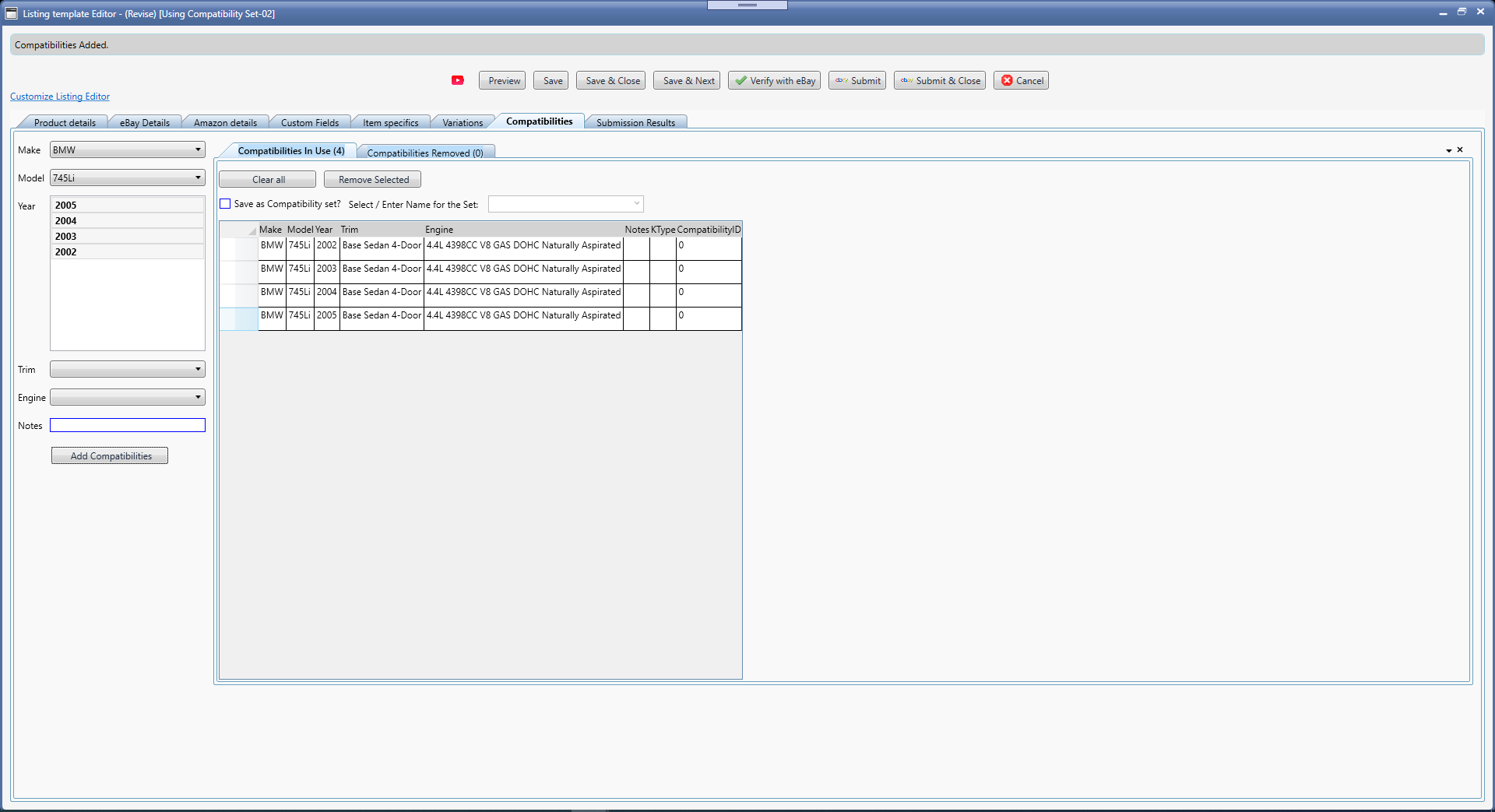Screen dimensions: 1495x812
Task: Click the Submit button with eBay logo
Action: pyautogui.click(x=857, y=80)
